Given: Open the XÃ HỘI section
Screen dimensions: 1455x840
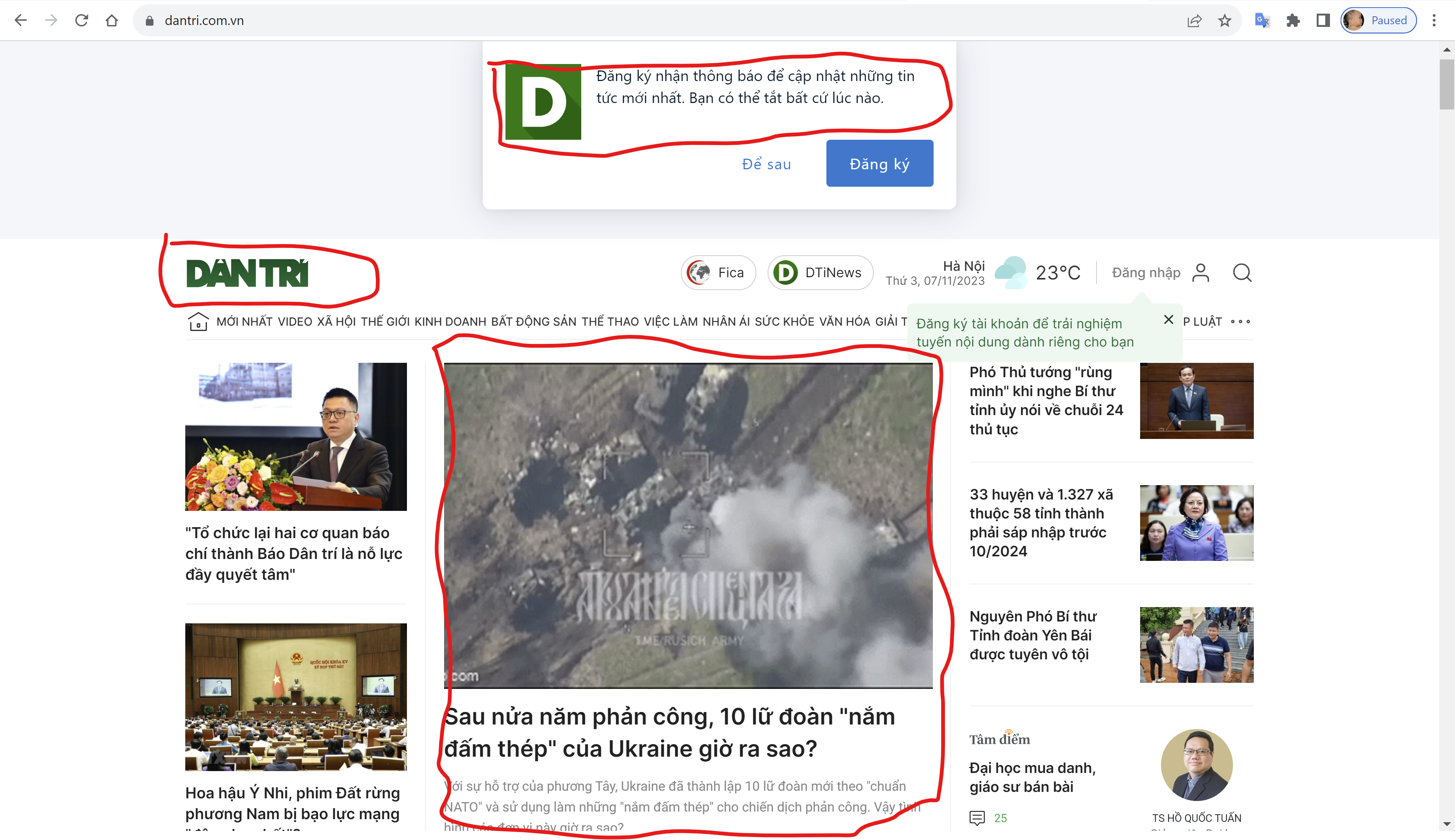Looking at the screenshot, I should (x=336, y=322).
